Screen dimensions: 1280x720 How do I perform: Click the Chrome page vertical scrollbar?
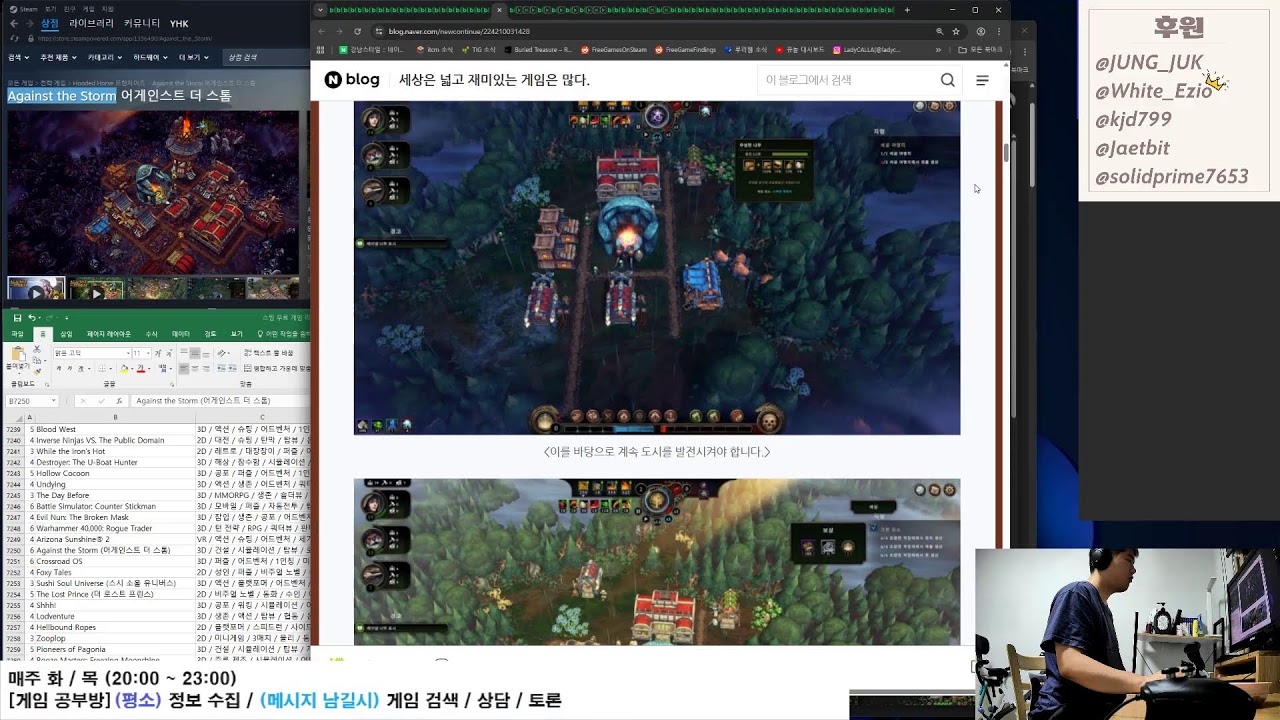1006,153
